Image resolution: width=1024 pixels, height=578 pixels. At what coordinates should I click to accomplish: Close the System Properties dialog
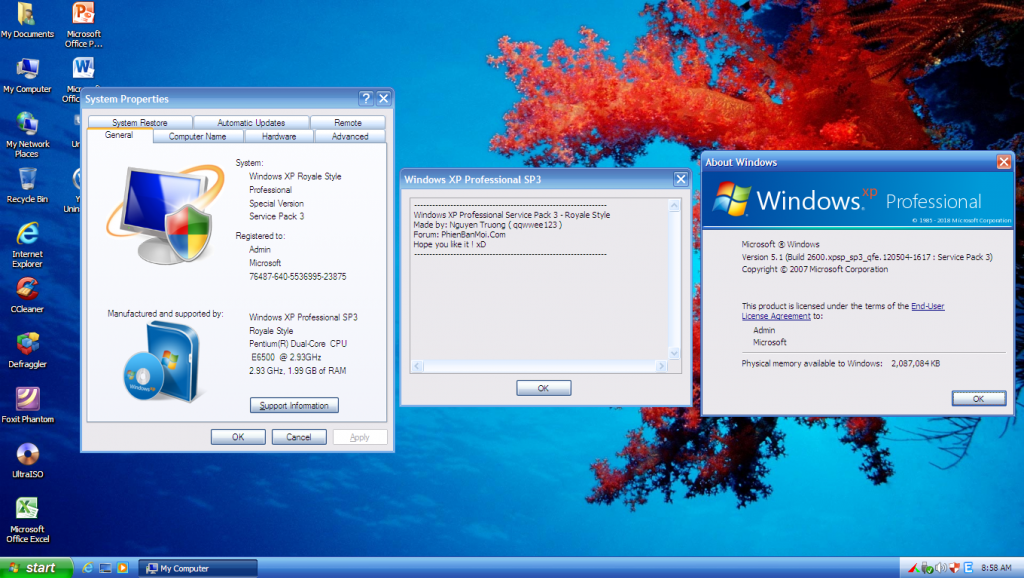pos(384,99)
